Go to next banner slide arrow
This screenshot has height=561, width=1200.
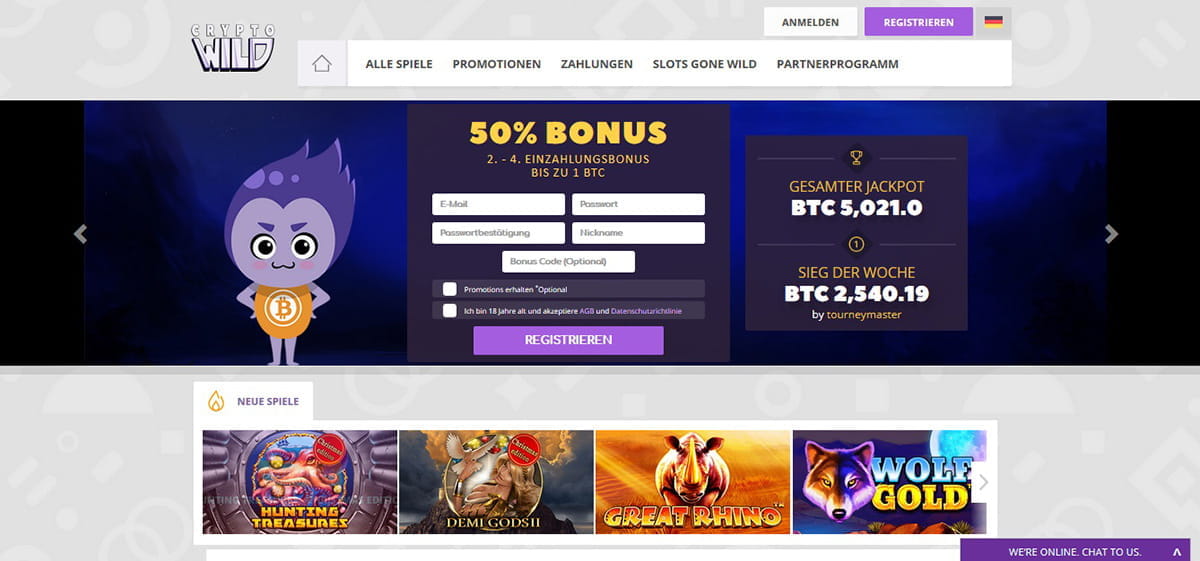point(1111,234)
